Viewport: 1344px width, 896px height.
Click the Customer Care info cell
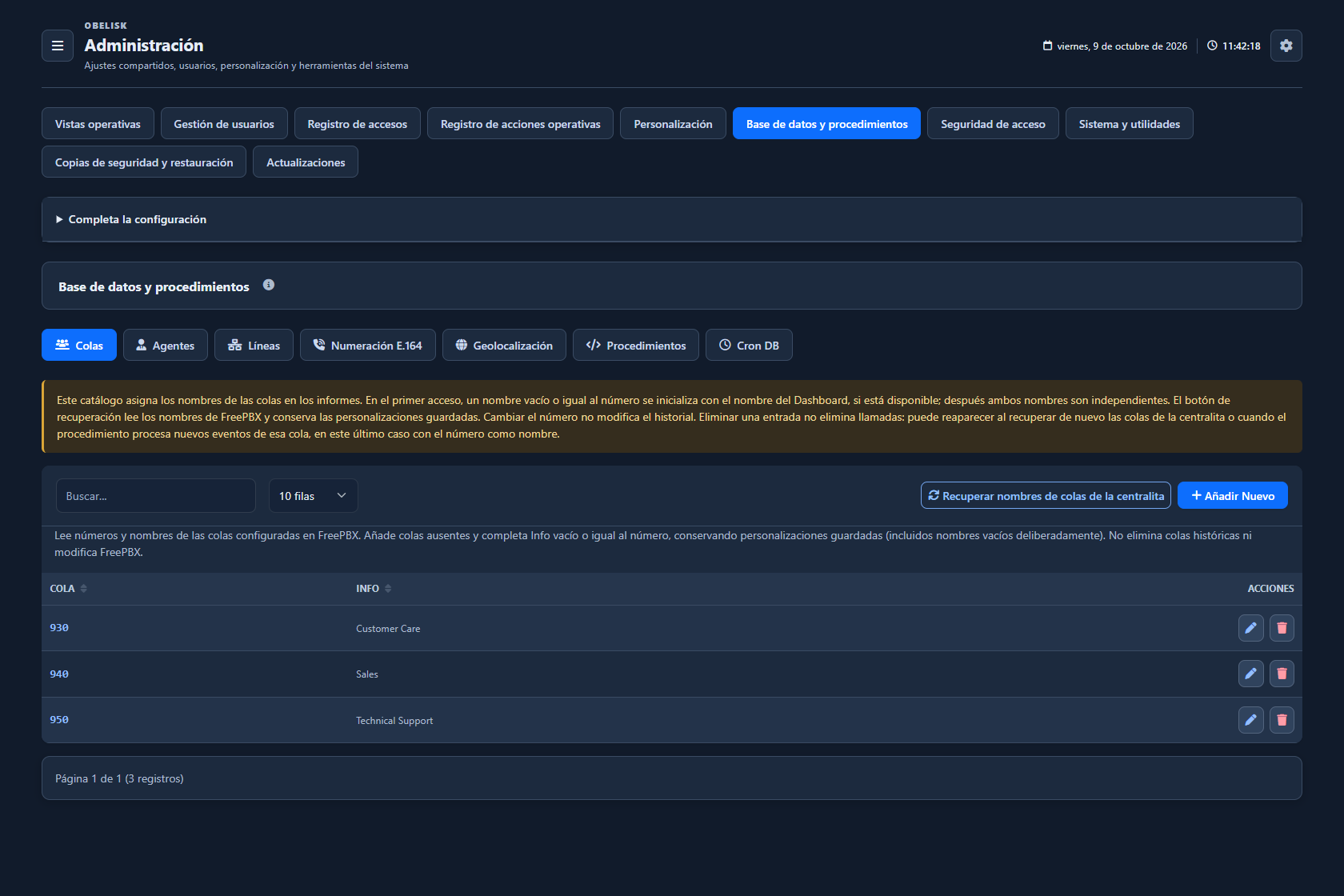388,629
